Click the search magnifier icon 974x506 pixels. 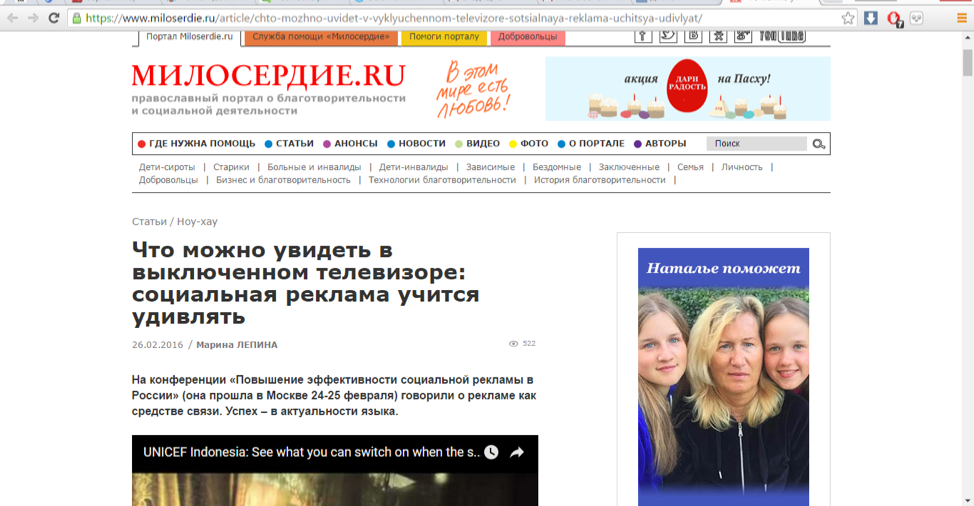click(x=819, y=144)
